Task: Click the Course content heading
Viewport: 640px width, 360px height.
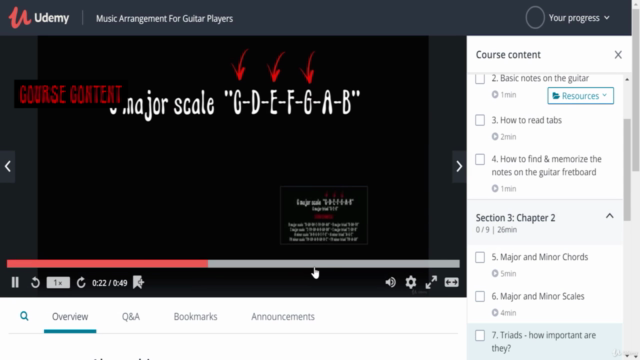Action: coord(508,55)
